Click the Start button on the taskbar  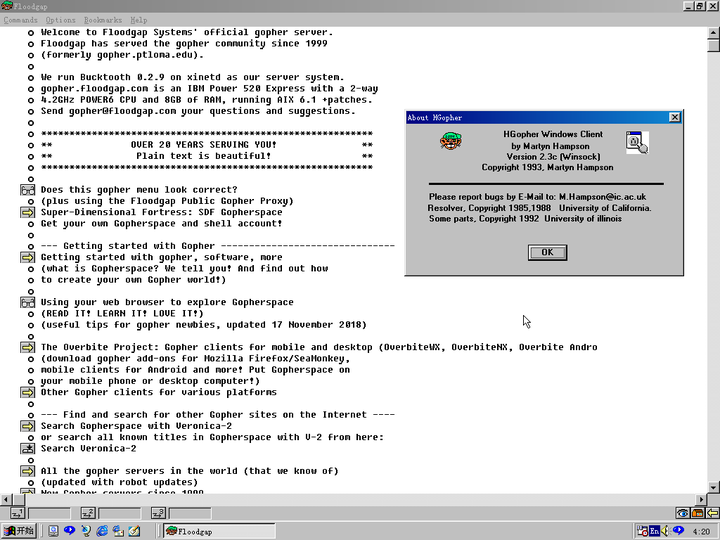pos(19,531)
